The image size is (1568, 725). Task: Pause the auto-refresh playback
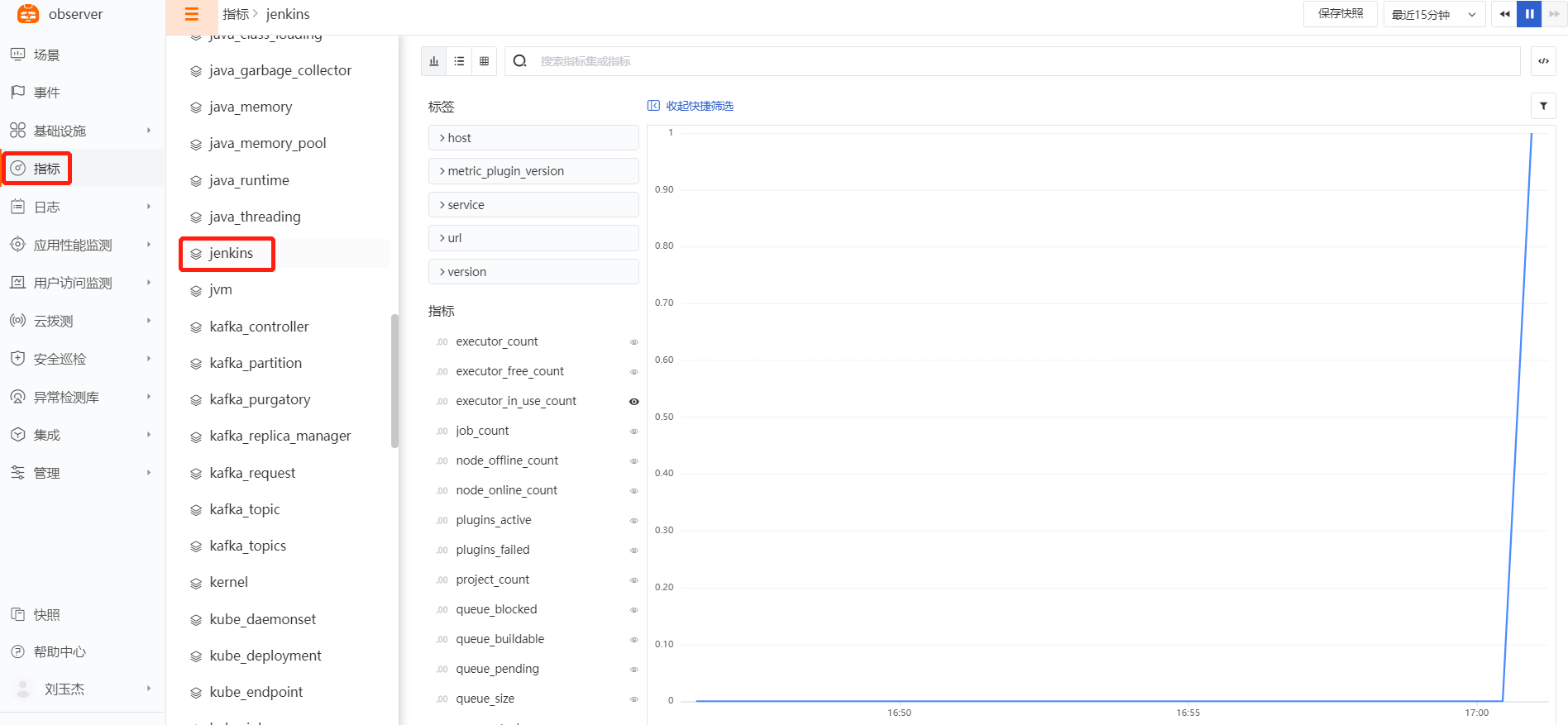tap(1529, 14)
